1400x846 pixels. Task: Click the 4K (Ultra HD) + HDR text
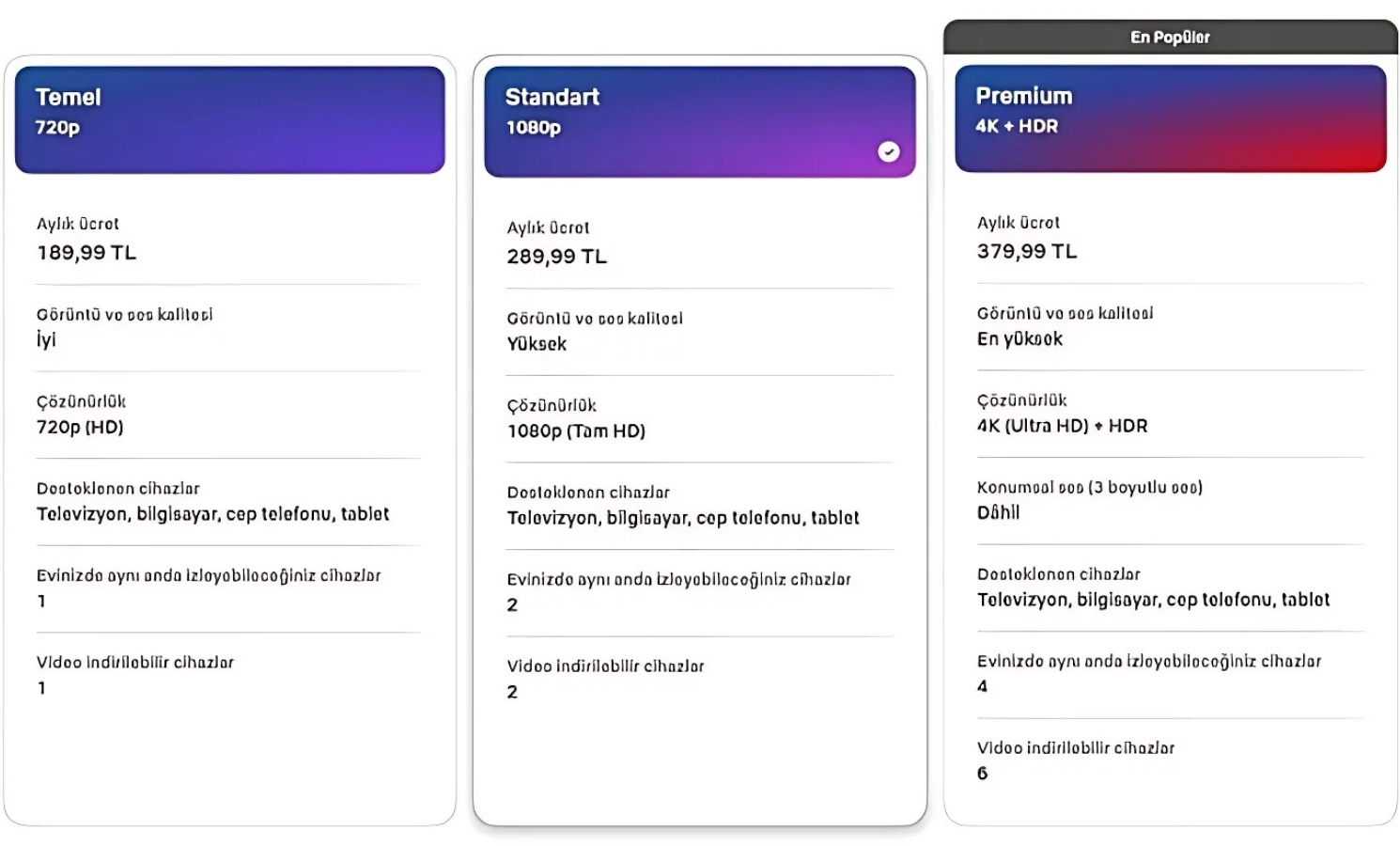[1062, 426]
